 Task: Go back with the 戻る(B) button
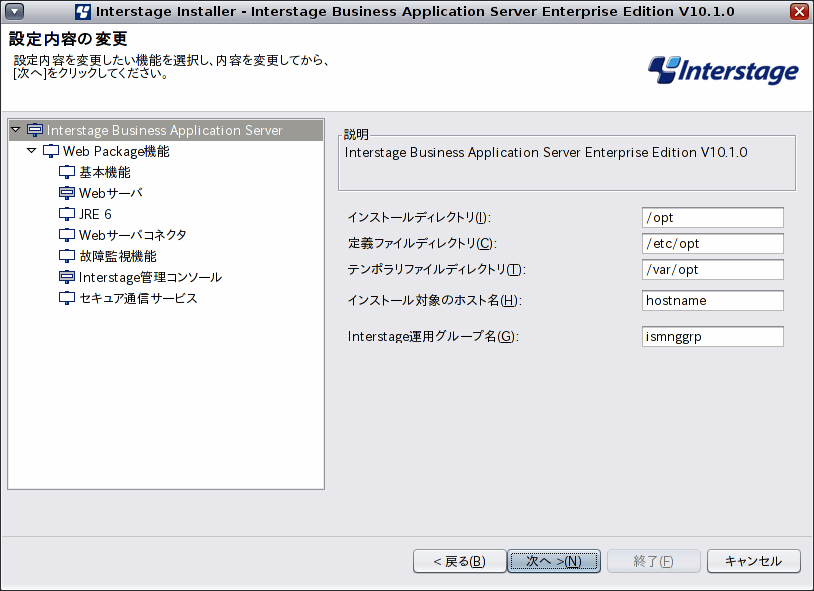click(459, 561)
